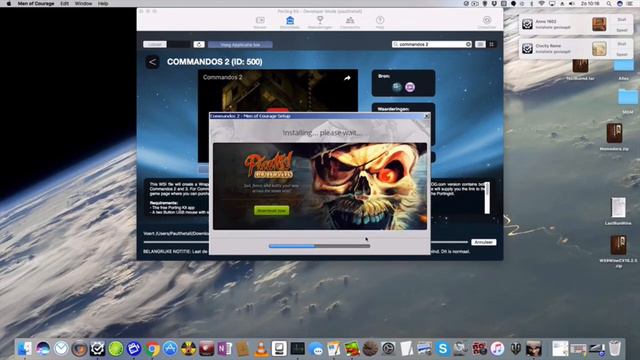The image size is (640, 360).
Task: Clear the commandos 2 search field
Action: (468, 44)
